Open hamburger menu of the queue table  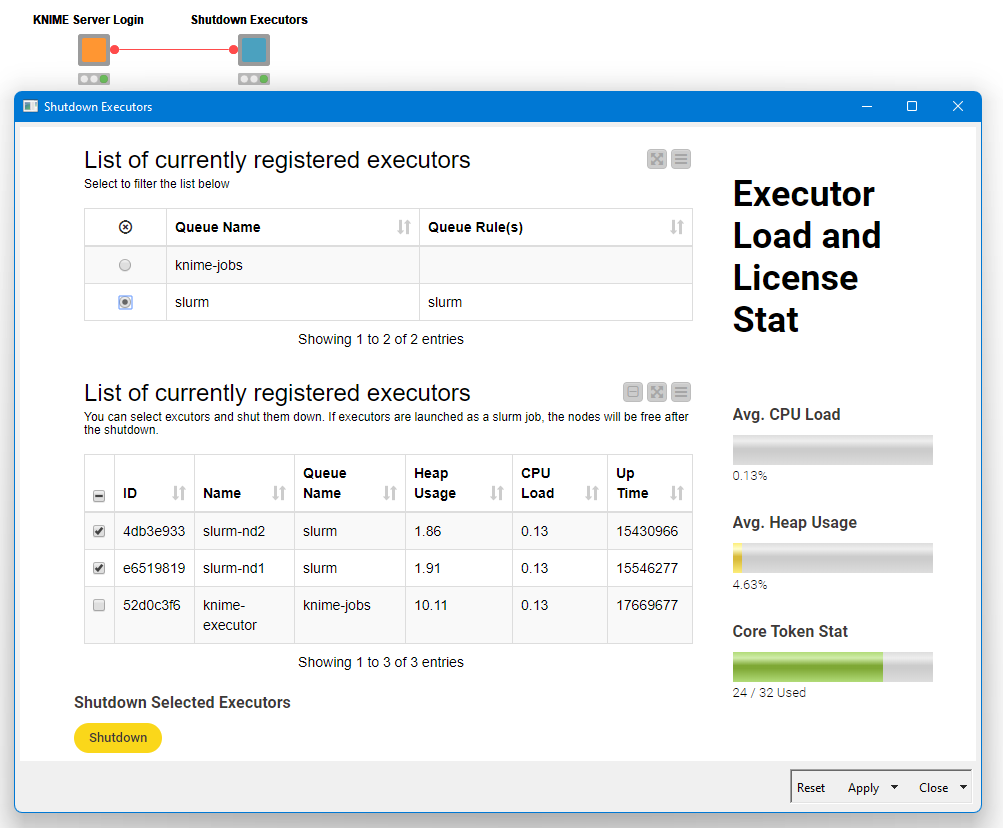[681, 159]
